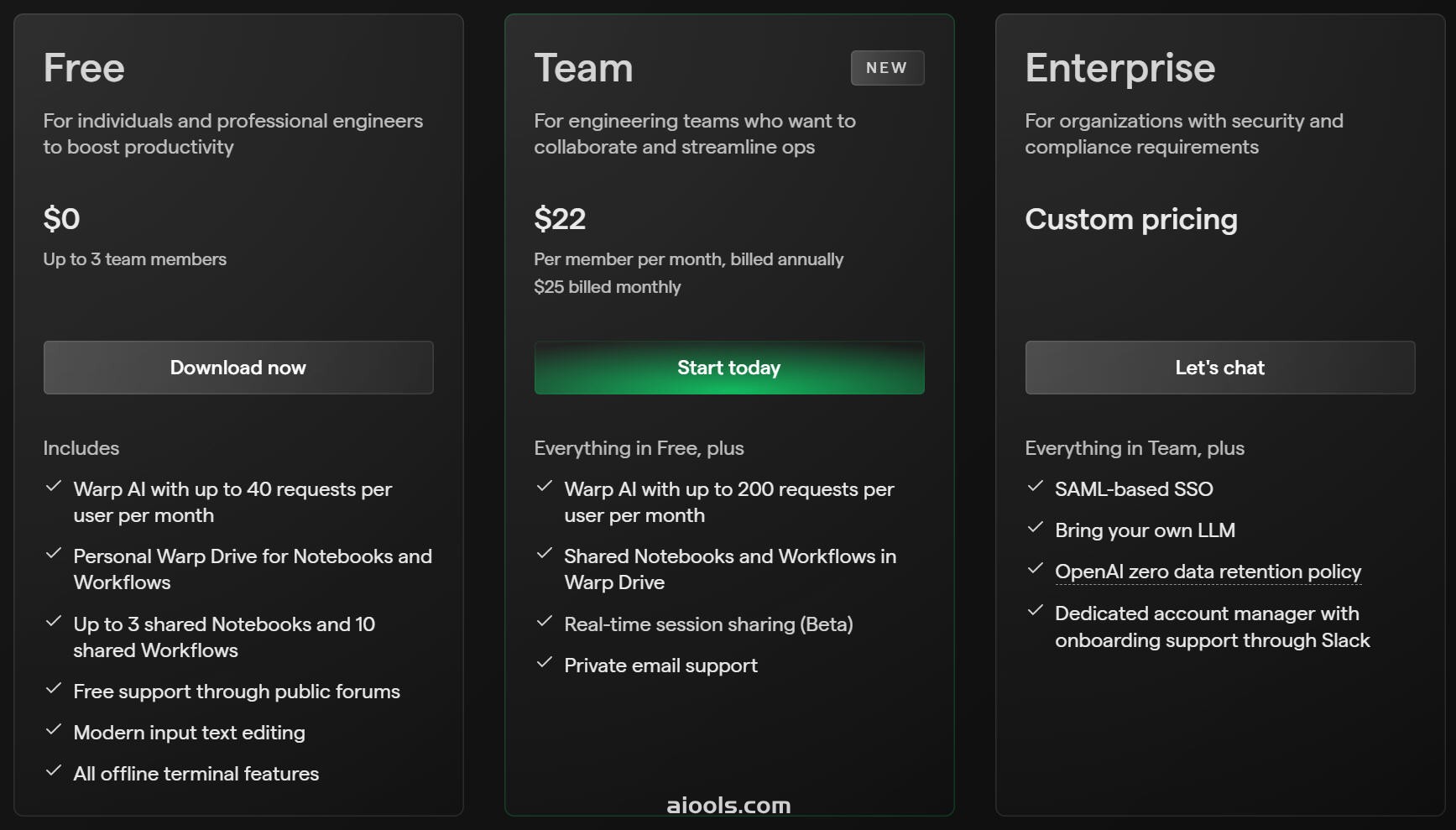This screenshot has width=1456, height=830.
Task: Click 'Warp AI with up to 40 requests' text
Action: (x=232, y=502)
